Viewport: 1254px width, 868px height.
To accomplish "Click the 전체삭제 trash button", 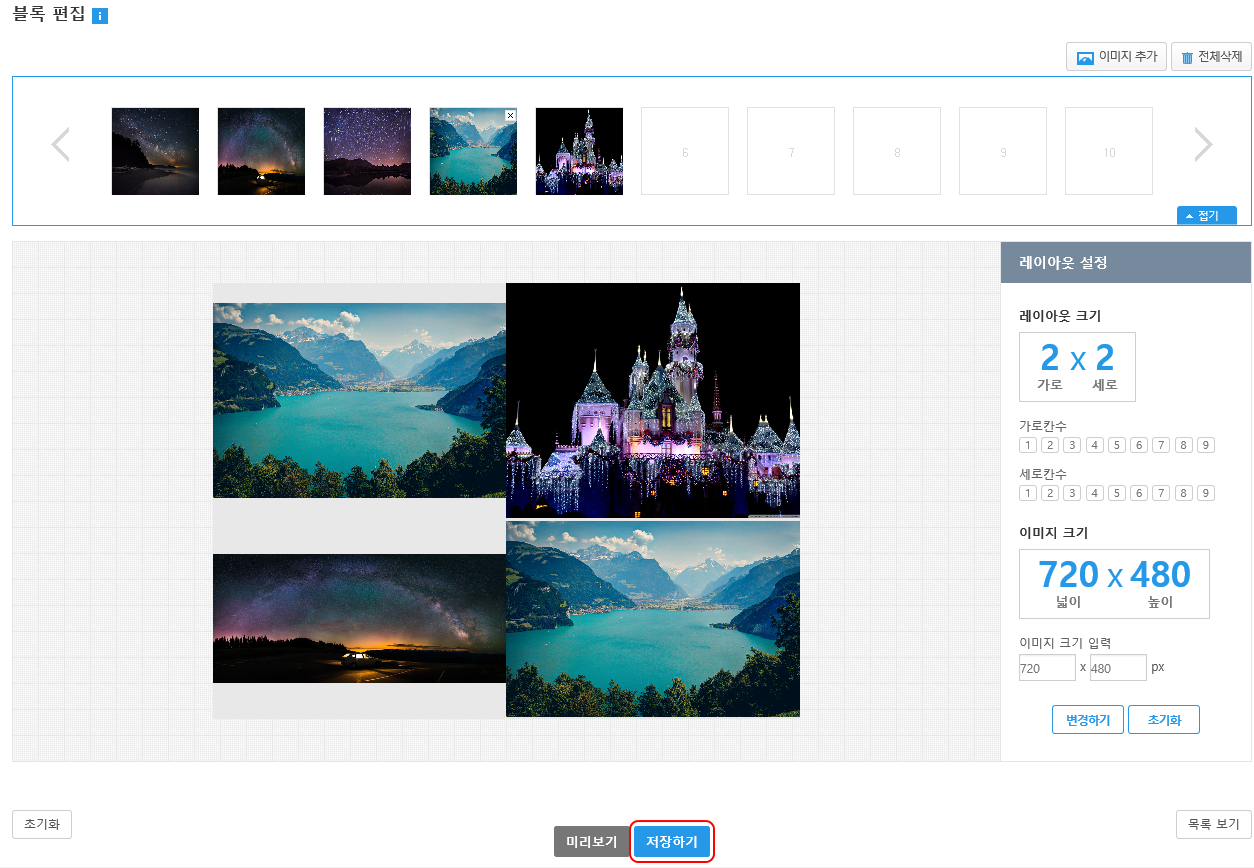I will click(1211, 57).
